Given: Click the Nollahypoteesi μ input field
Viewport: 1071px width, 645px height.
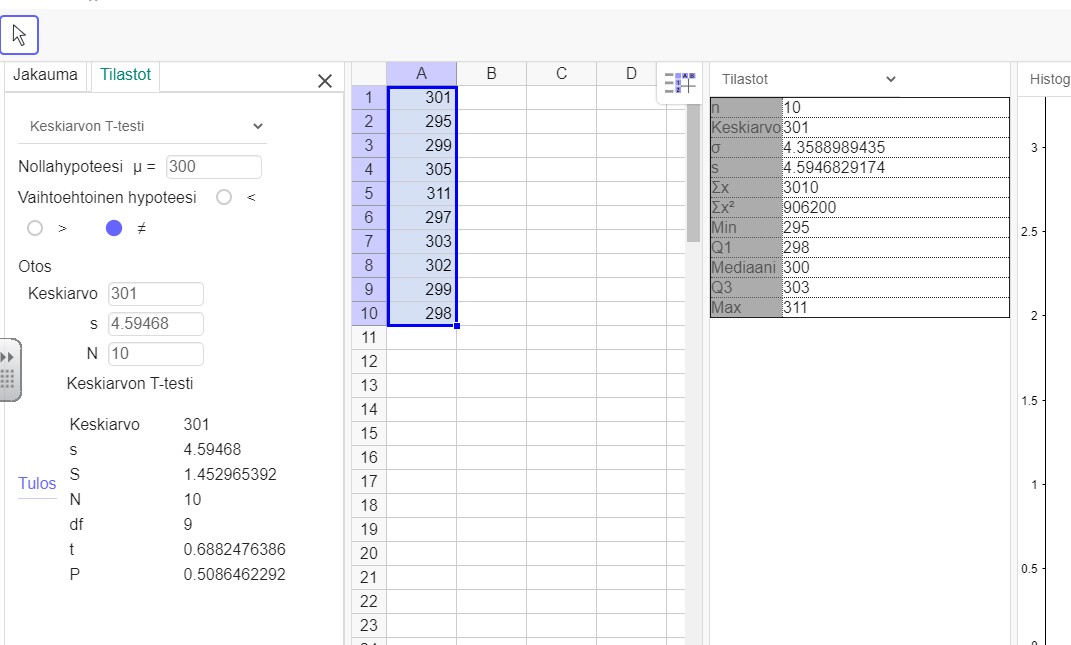Looking at the screenshot, I should [214, 167].
